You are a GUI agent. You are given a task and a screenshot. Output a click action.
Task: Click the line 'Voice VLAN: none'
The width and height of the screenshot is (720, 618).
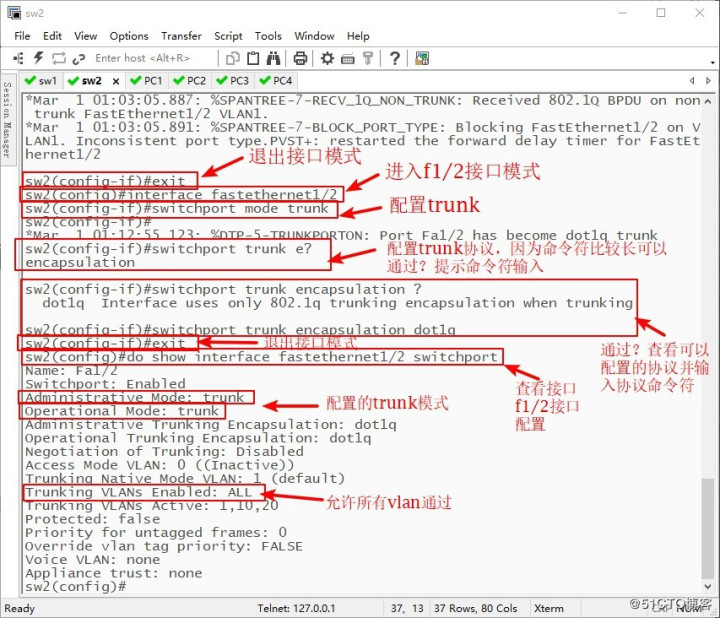pos(93,560)
